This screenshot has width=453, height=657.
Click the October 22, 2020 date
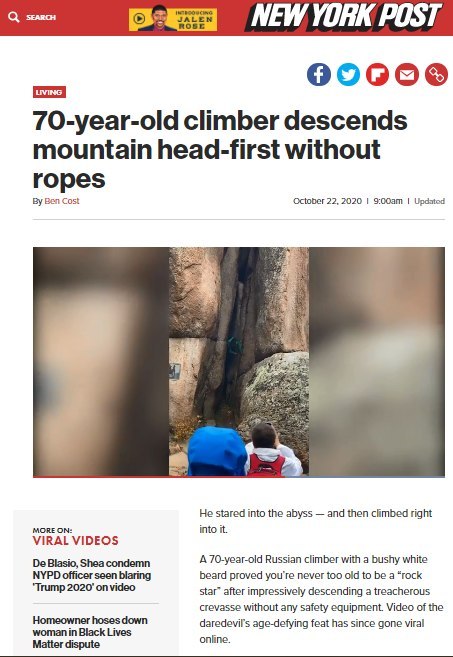point(327,201)
